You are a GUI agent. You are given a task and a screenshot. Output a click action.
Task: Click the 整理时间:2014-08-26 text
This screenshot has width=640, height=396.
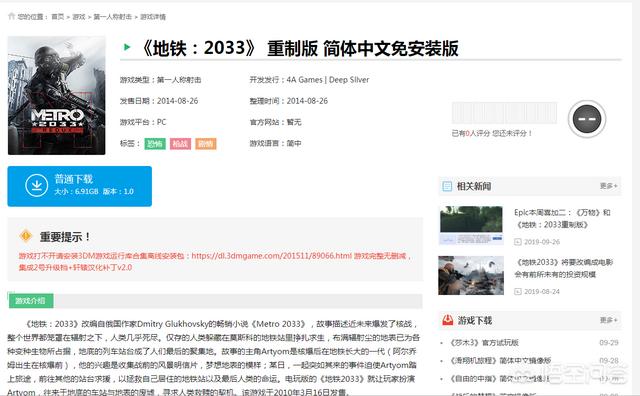pyautogui.click(x=289, y=101)
